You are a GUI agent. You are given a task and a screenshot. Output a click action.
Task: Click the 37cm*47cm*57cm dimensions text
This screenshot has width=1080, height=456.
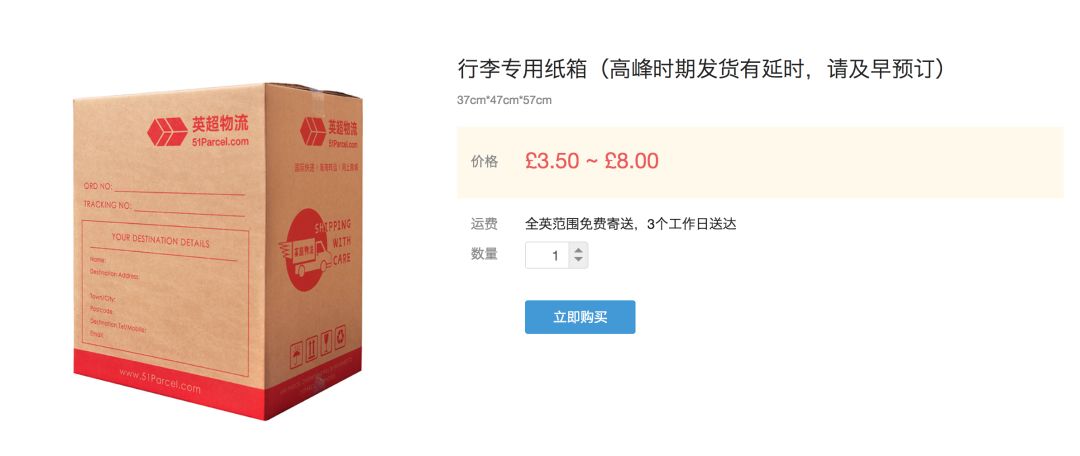point(505,101)
